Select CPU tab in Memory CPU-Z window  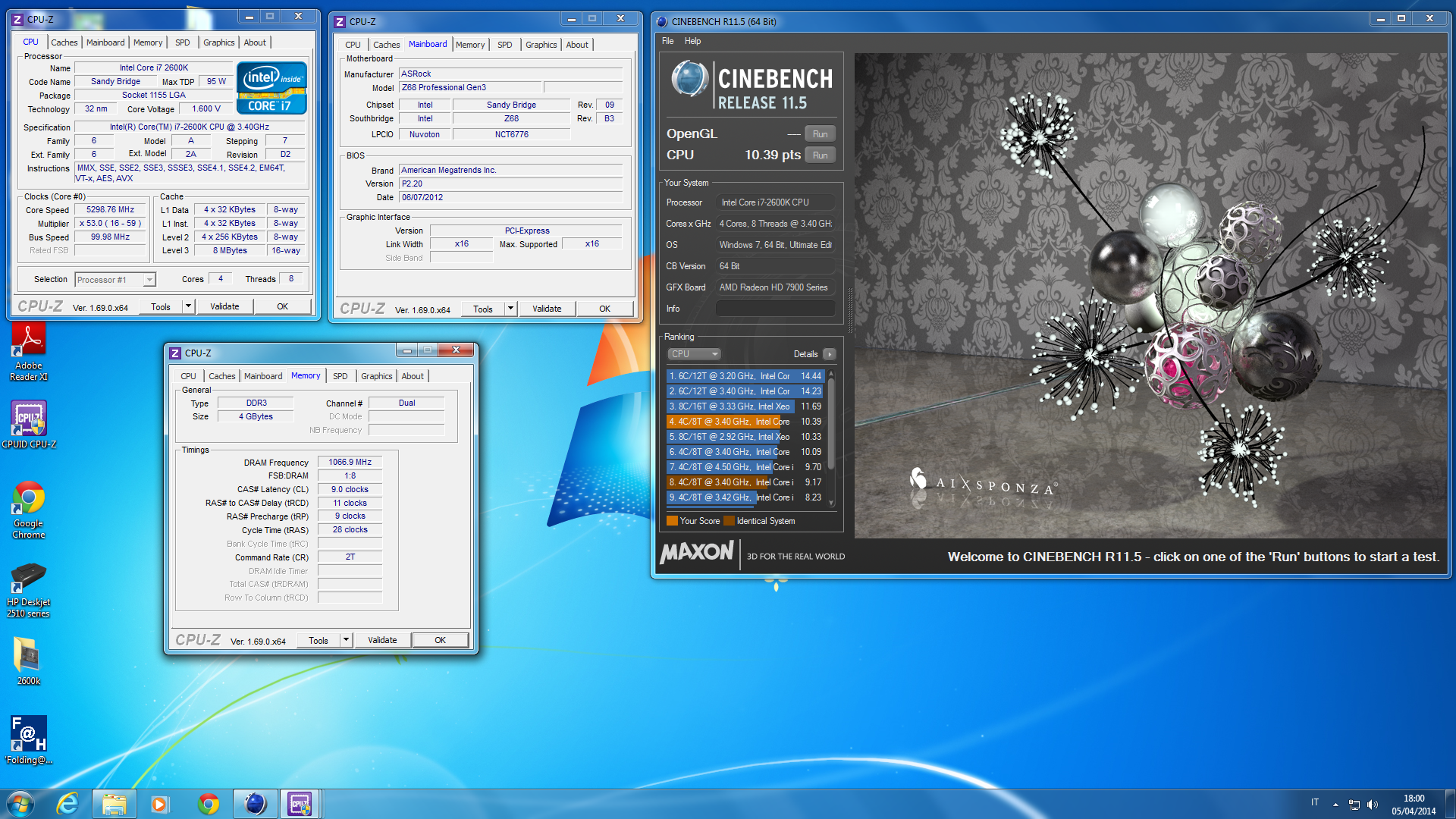pos(188,376)
